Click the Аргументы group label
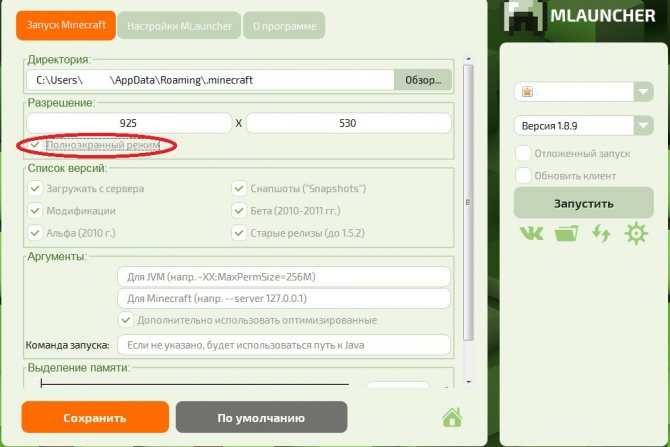This screenshot has width=670, height=447. pyautogui.click(x=57, y=256)
